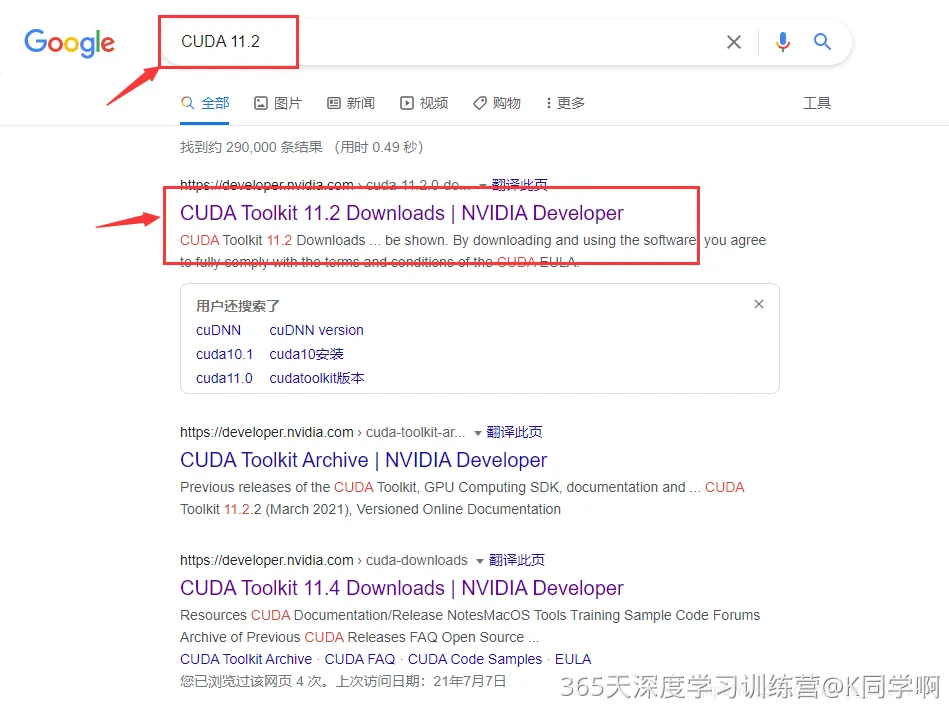The image size is (949, 708).
Task: Click the cuda11.0 related search
Action: pyautogui.click(x=225, y=378)
